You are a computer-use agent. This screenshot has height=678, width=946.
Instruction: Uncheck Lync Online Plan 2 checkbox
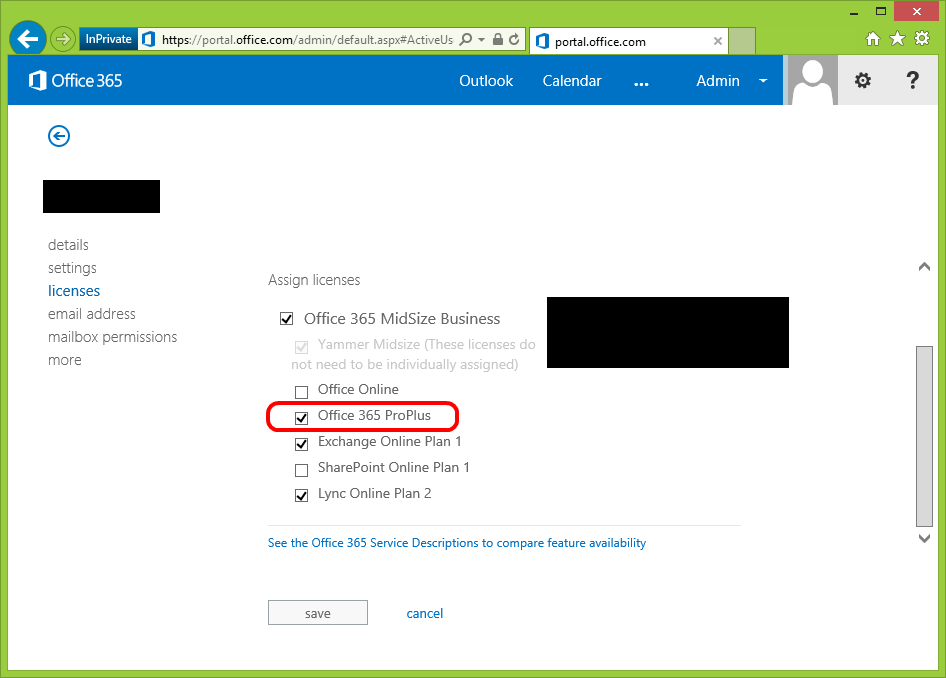(x=301, y=496)
